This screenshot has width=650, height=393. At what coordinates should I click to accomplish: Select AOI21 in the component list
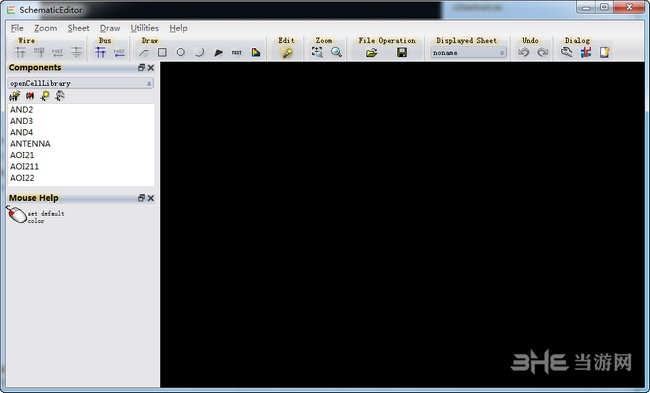(81, 155)
